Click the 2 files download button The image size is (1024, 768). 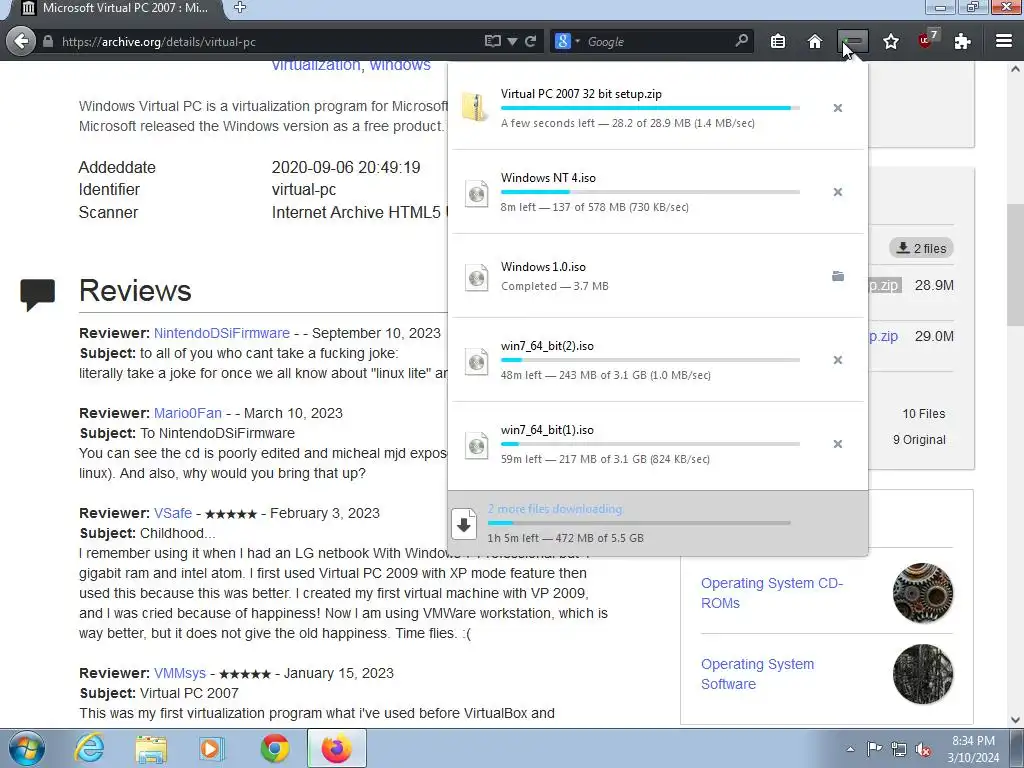point(921,248)
